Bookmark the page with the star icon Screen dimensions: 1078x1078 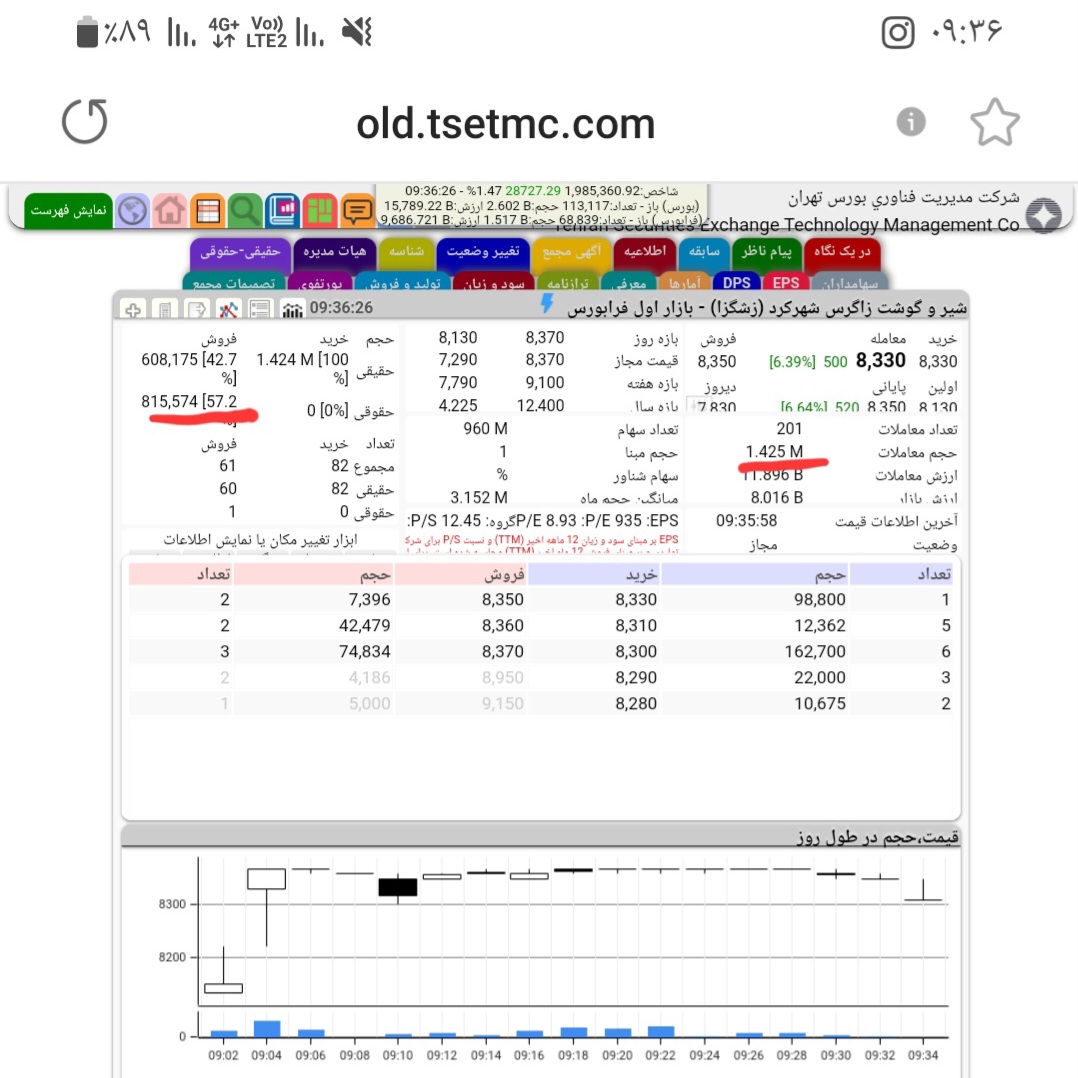point(994,122)
